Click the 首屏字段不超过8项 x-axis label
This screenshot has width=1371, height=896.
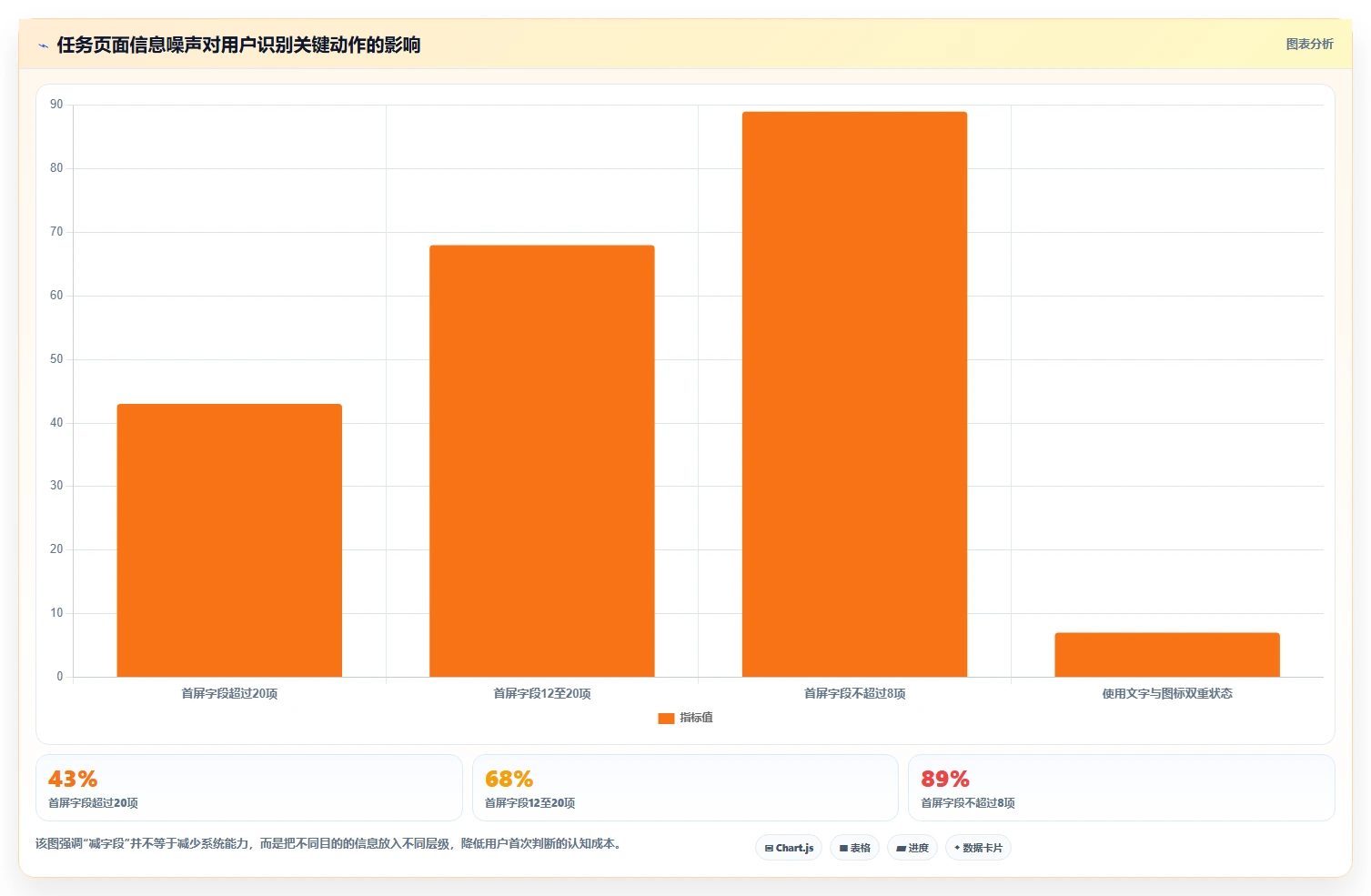(x=854, y=694)
